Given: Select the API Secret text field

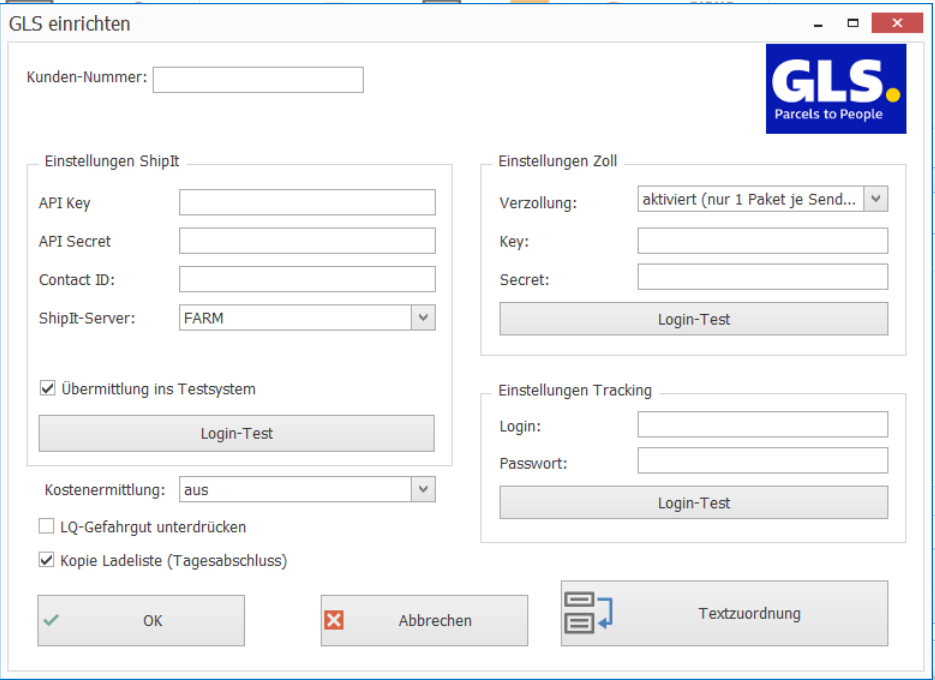Looking at the screenshot, I should tap(307, 241).
